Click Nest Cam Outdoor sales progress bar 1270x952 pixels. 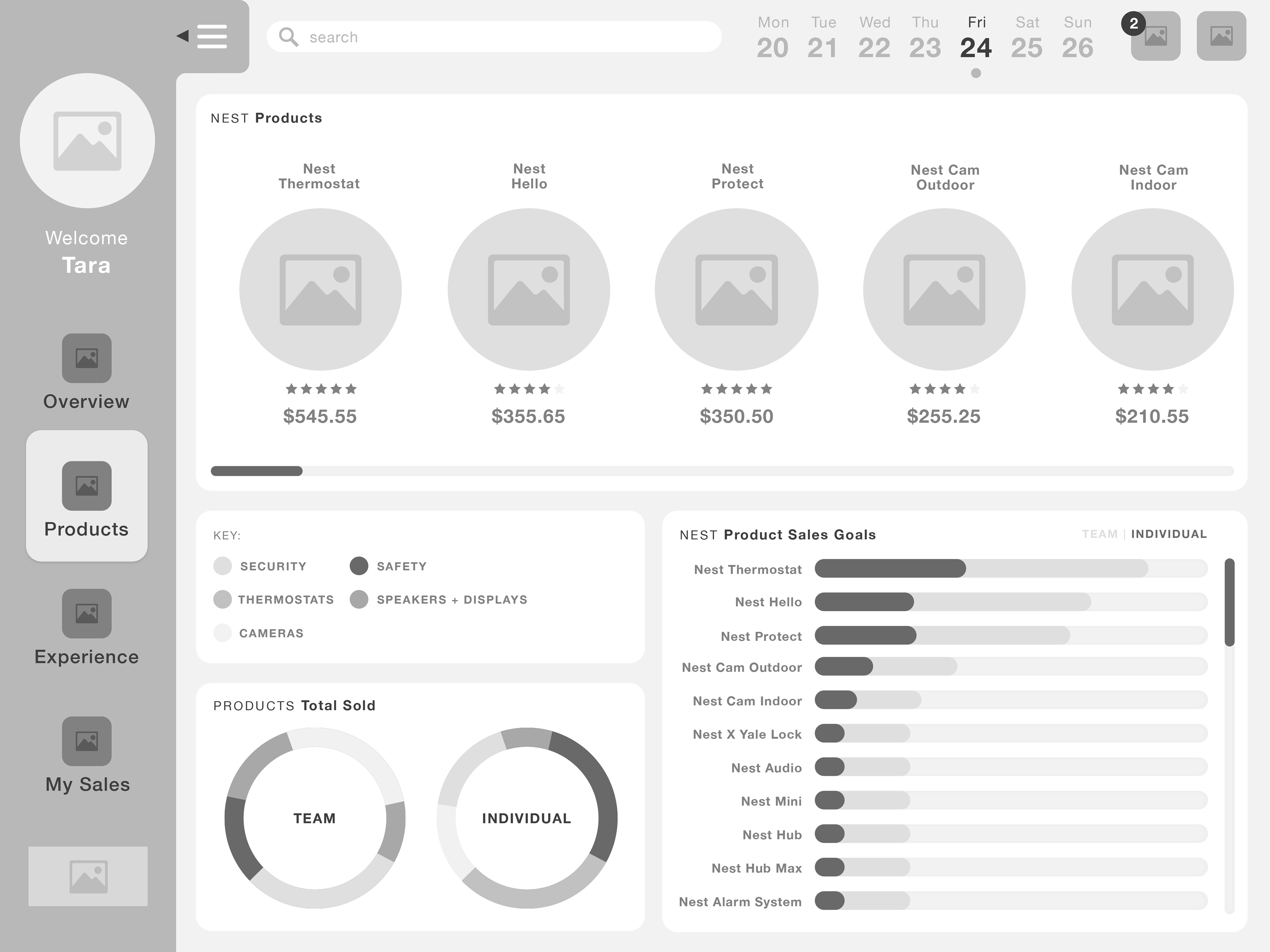point(1011,666)
